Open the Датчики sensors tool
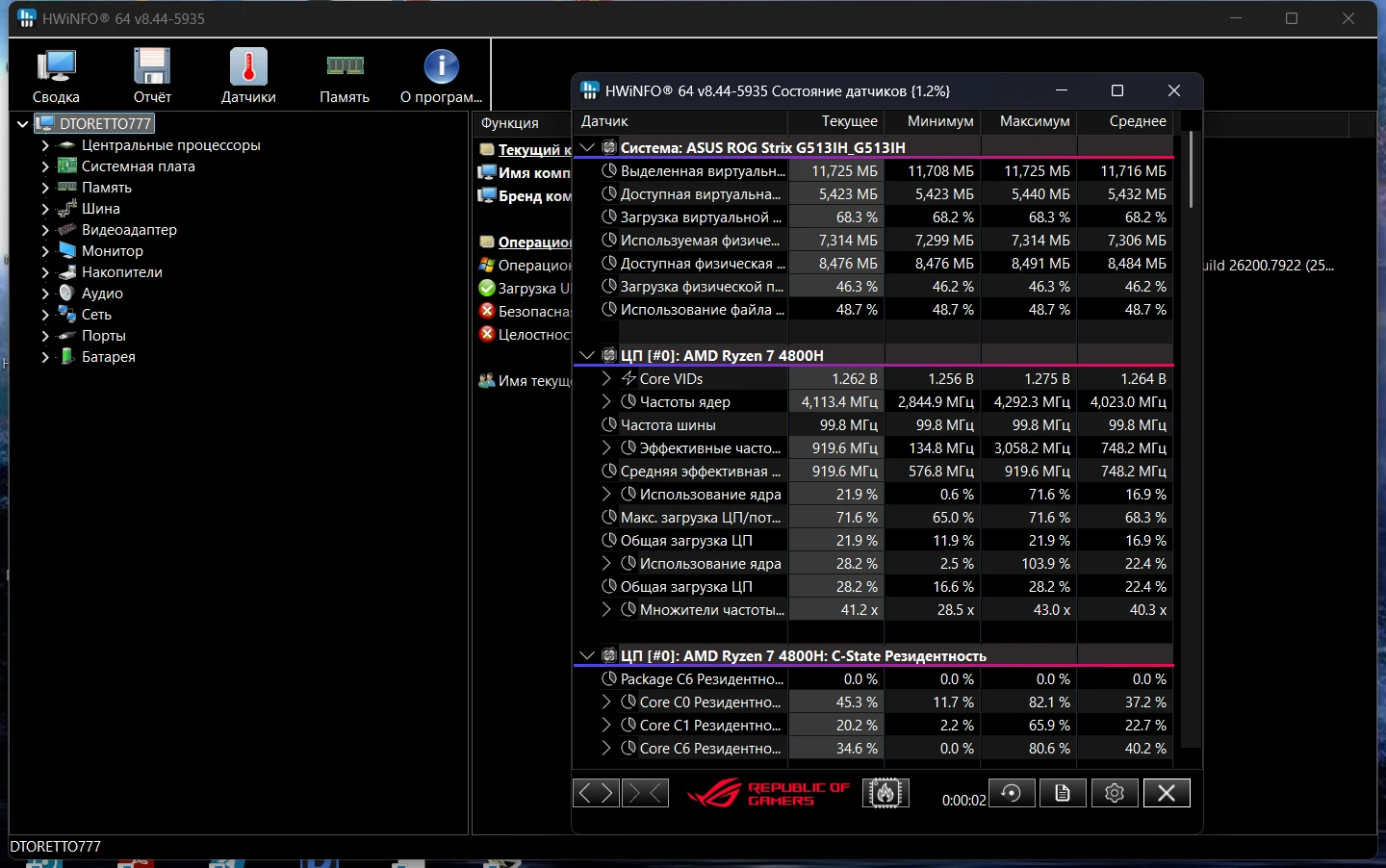The height and width of the screenshot is (868, 1386). tap(248, 76)
